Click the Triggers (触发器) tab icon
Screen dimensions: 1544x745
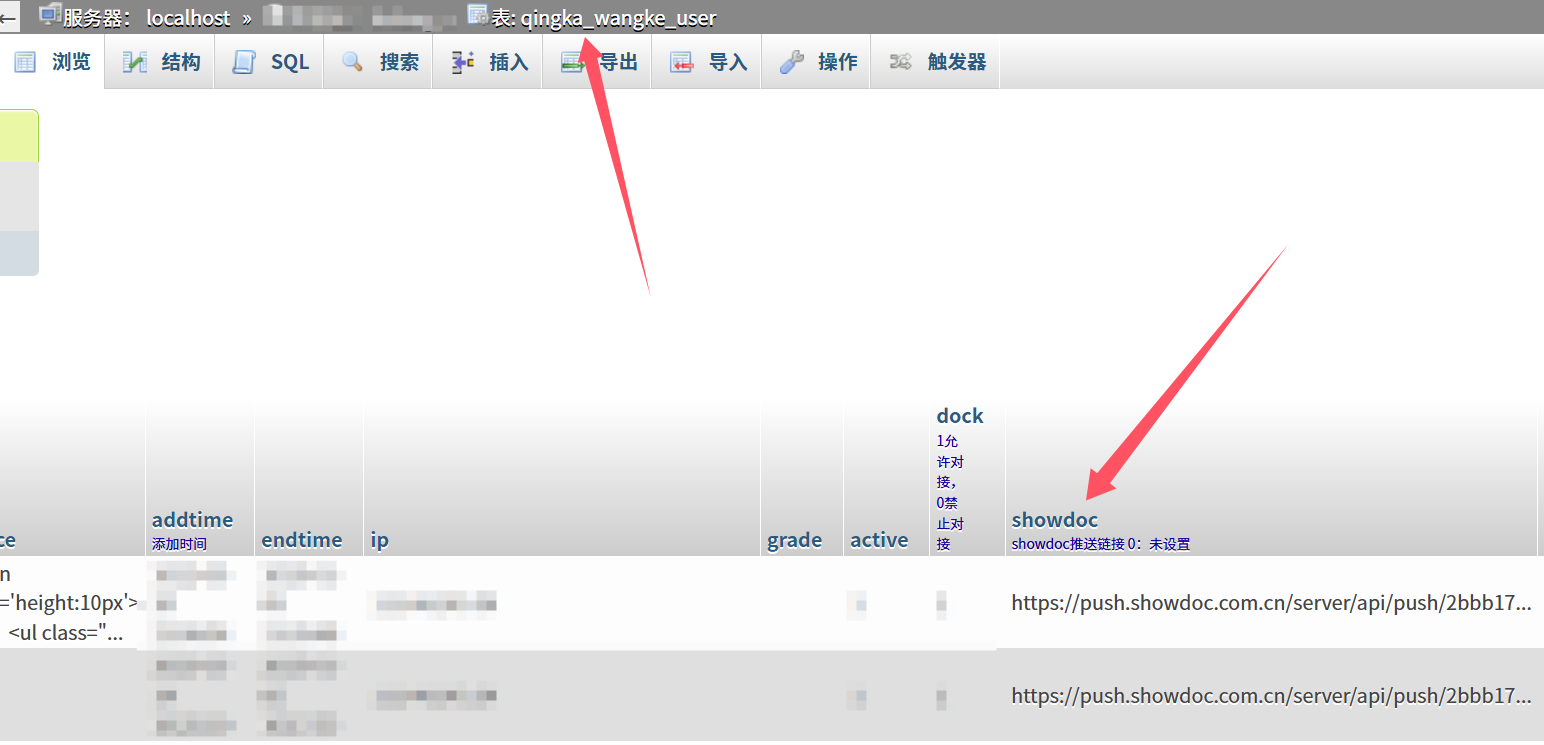click(901, 62)
